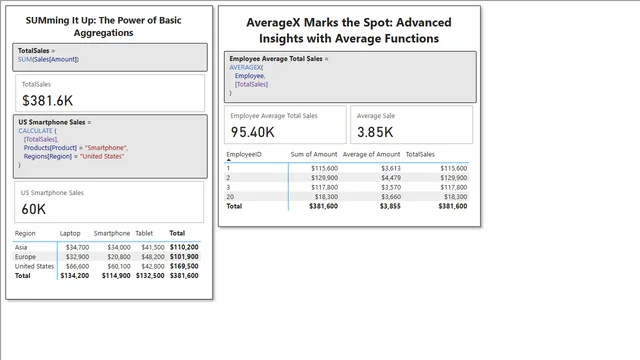Select the US Smartphone Sales card showing 60K
Viewport: 640px width, 360px height.
click(109, 202)
